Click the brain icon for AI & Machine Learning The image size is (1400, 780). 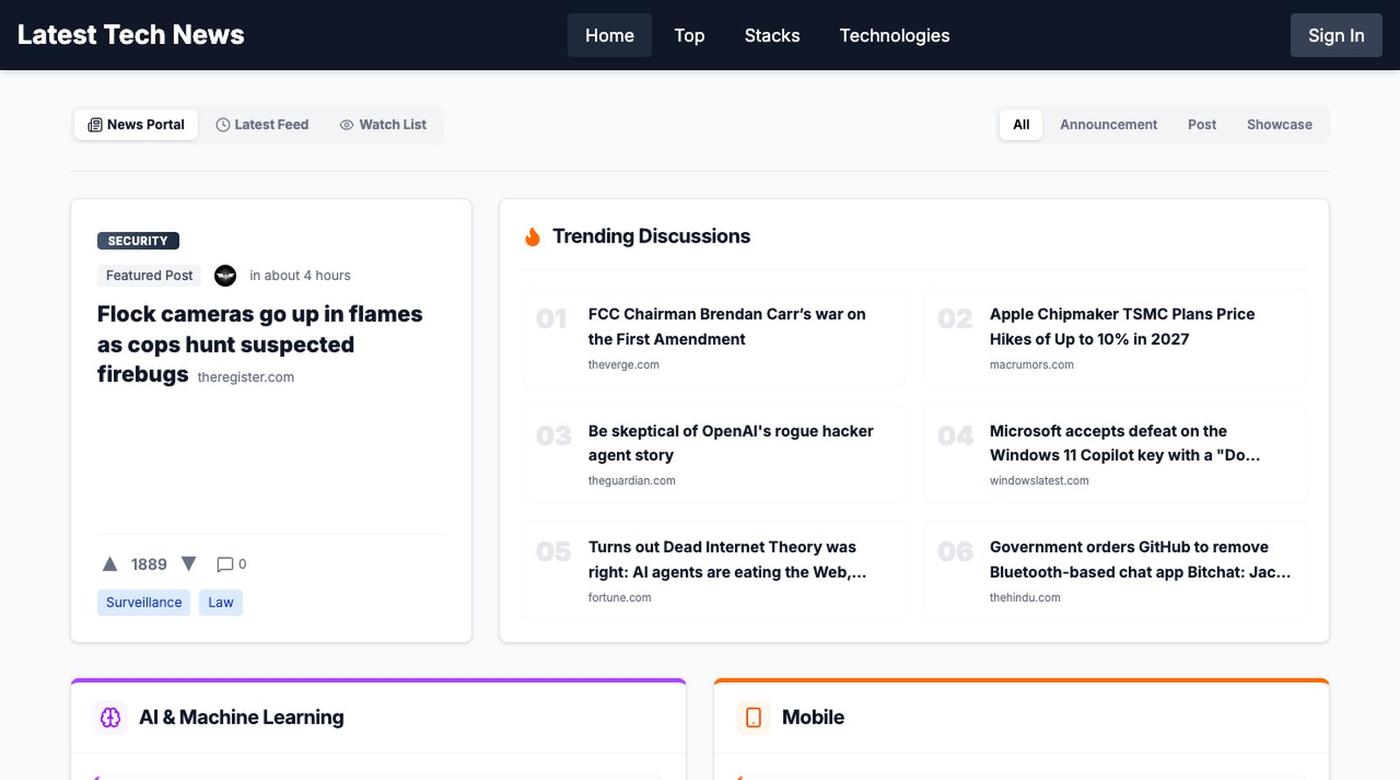coord(110,717)
